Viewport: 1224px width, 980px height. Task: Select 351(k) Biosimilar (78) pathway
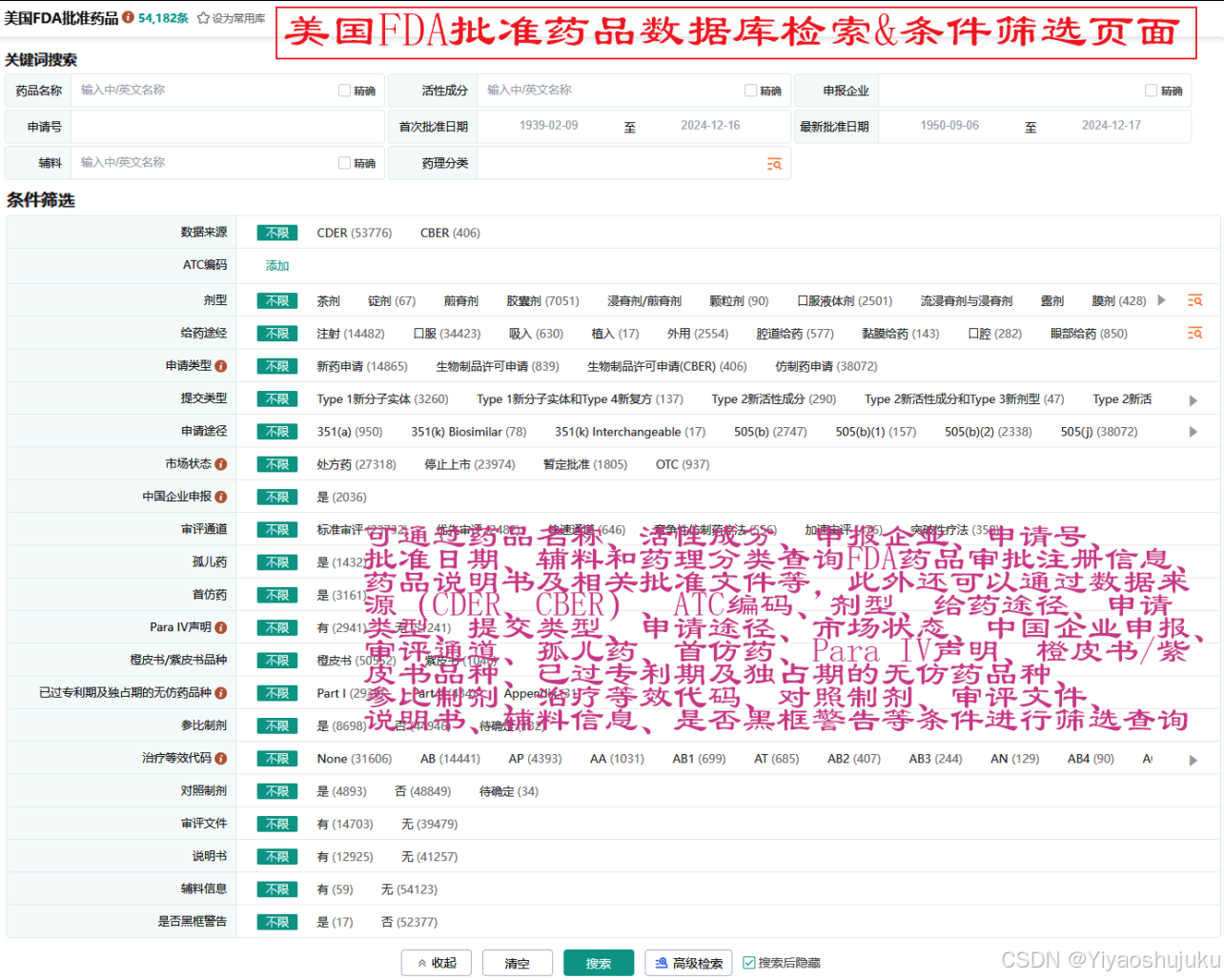point(469,432)
